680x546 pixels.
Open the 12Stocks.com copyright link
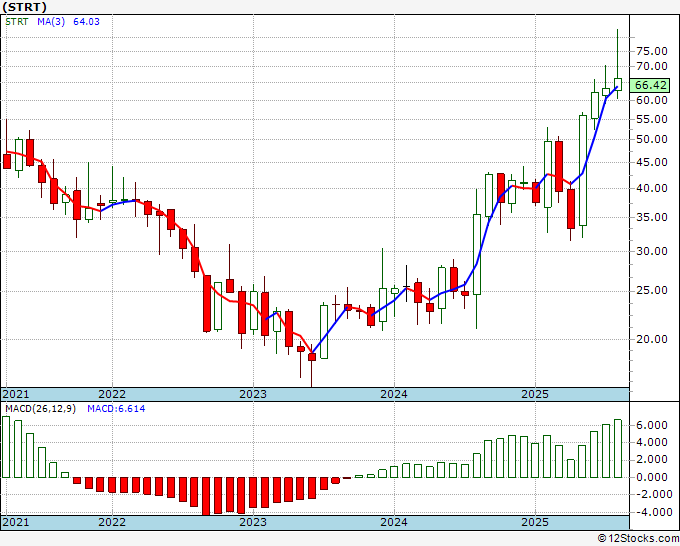click(x=638, y=538)
